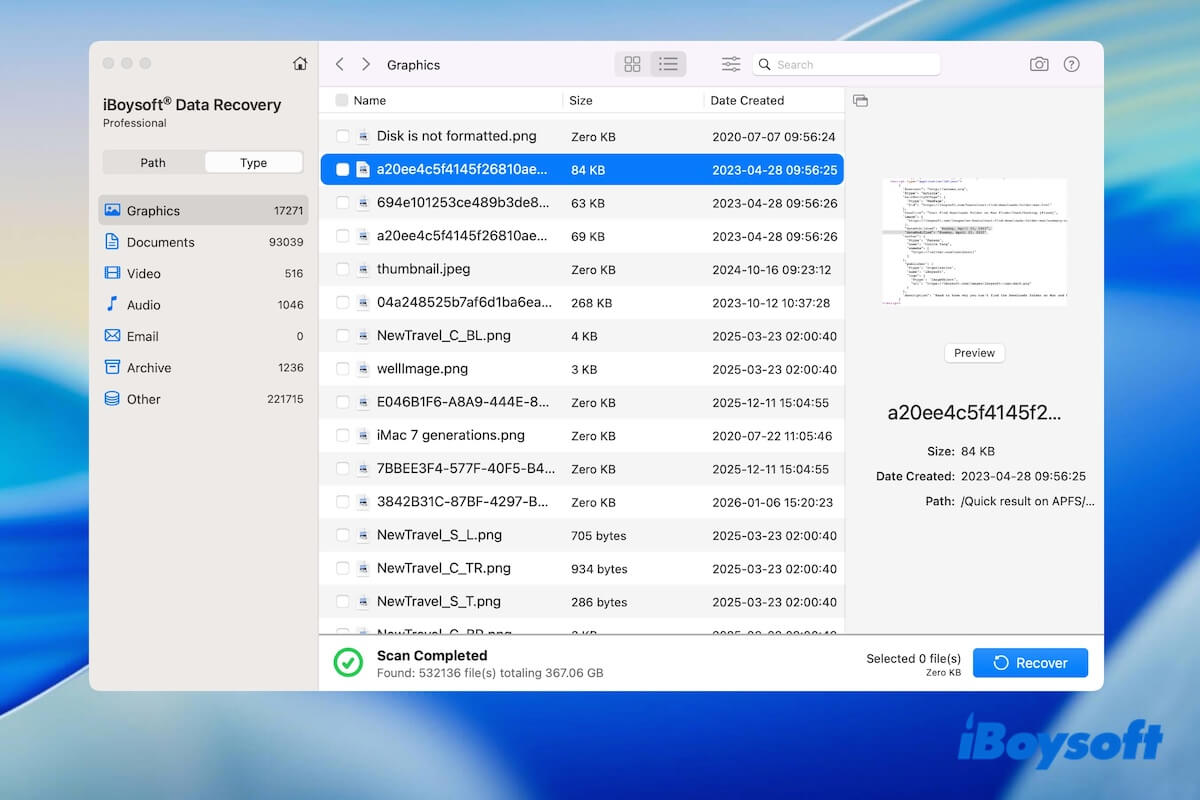Navigate back with the left chevron

click(339, 64)
